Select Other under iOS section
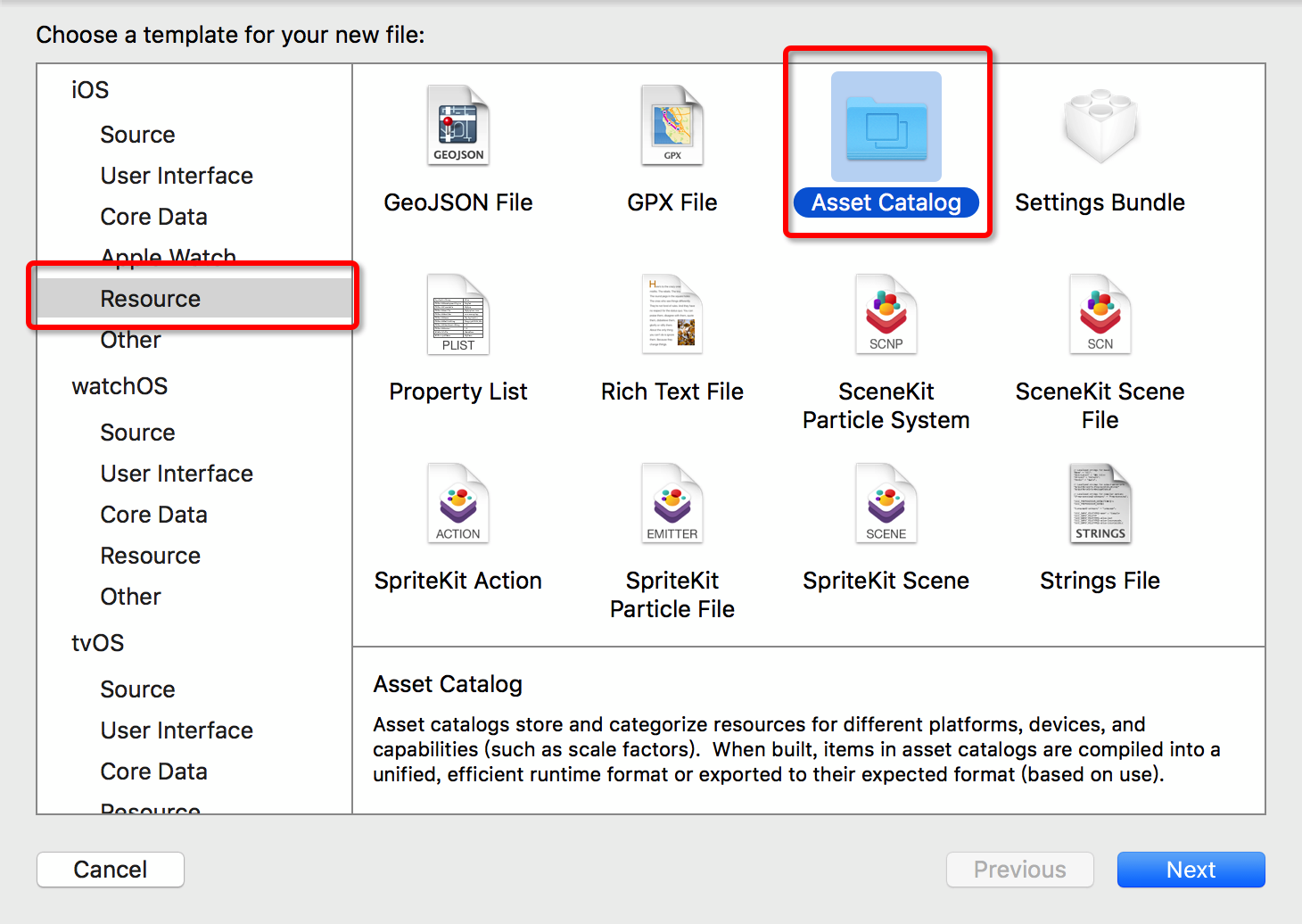 [x=130, y=341]
